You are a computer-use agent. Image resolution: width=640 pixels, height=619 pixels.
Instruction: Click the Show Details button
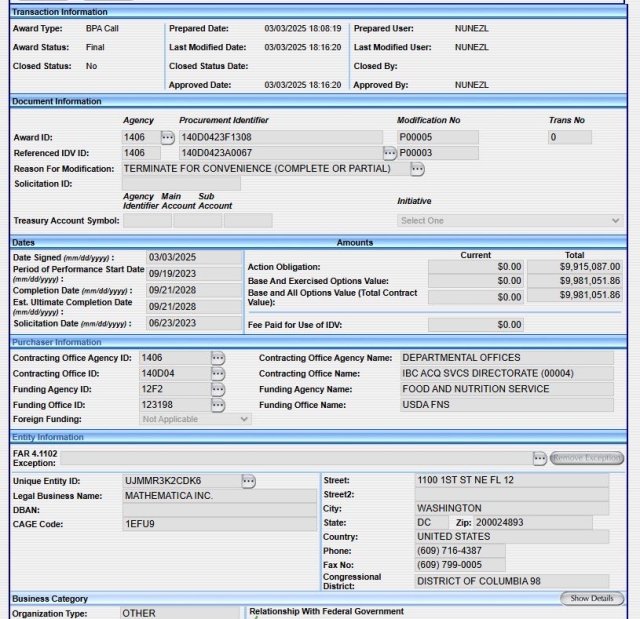click(x=592, y=599)
